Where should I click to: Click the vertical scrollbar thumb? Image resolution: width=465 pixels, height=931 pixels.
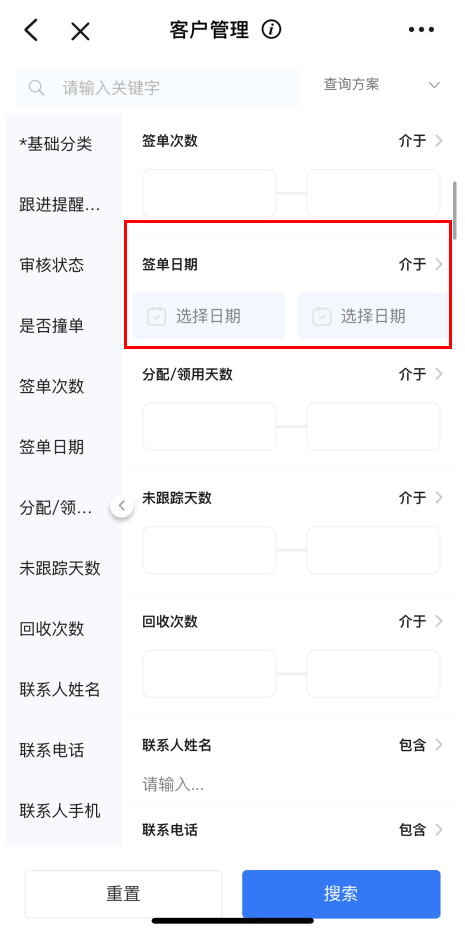(455, 211)
